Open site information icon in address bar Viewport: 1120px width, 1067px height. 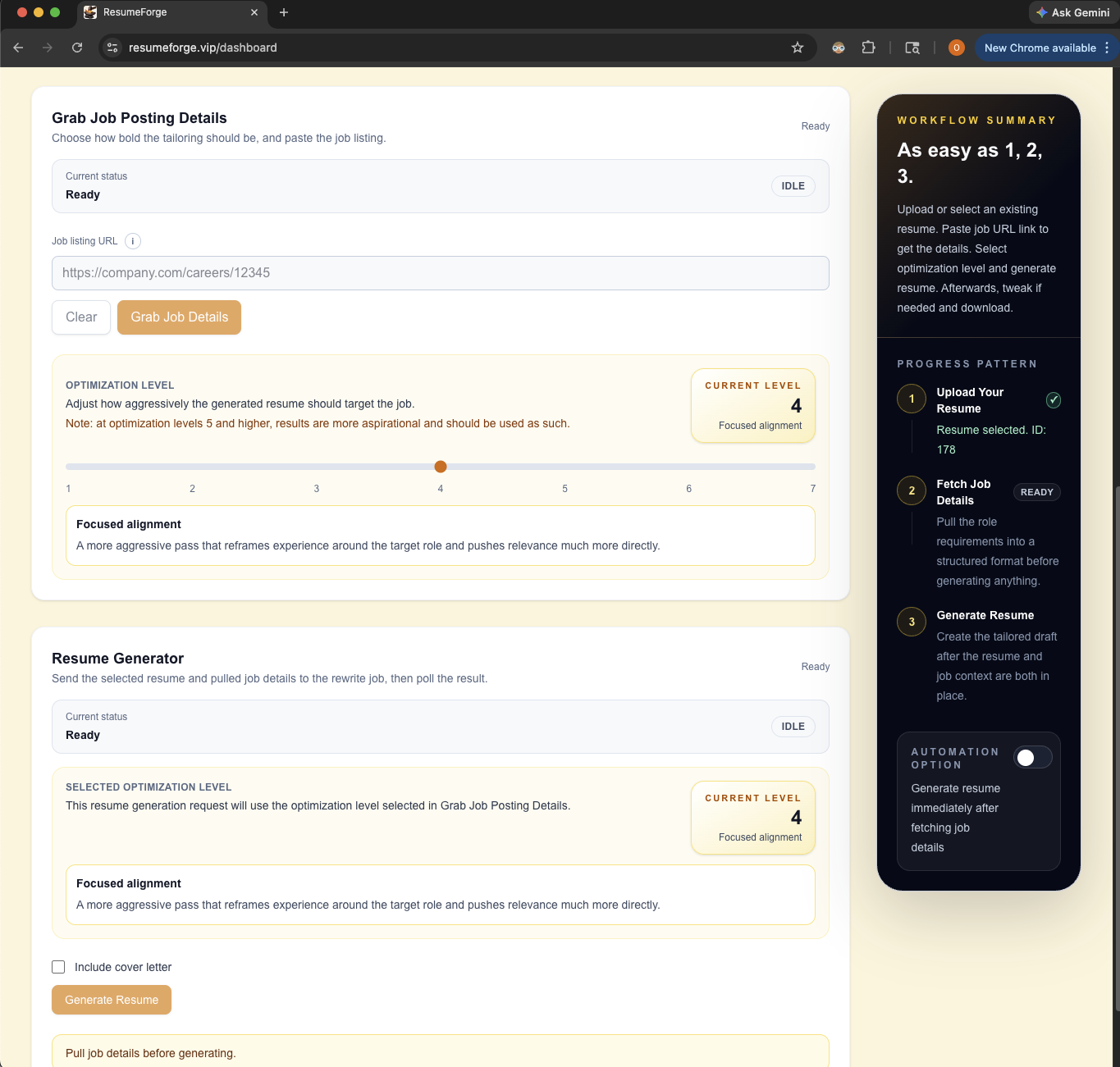(x=113, y=48)
